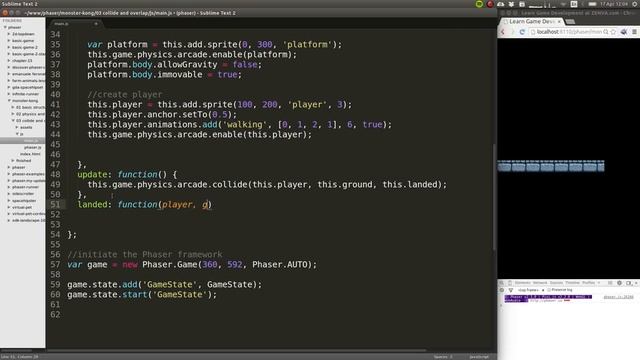The image size is (640, 360).
Task: Expand the virtual-pet folder
Action: coord(9,207)
